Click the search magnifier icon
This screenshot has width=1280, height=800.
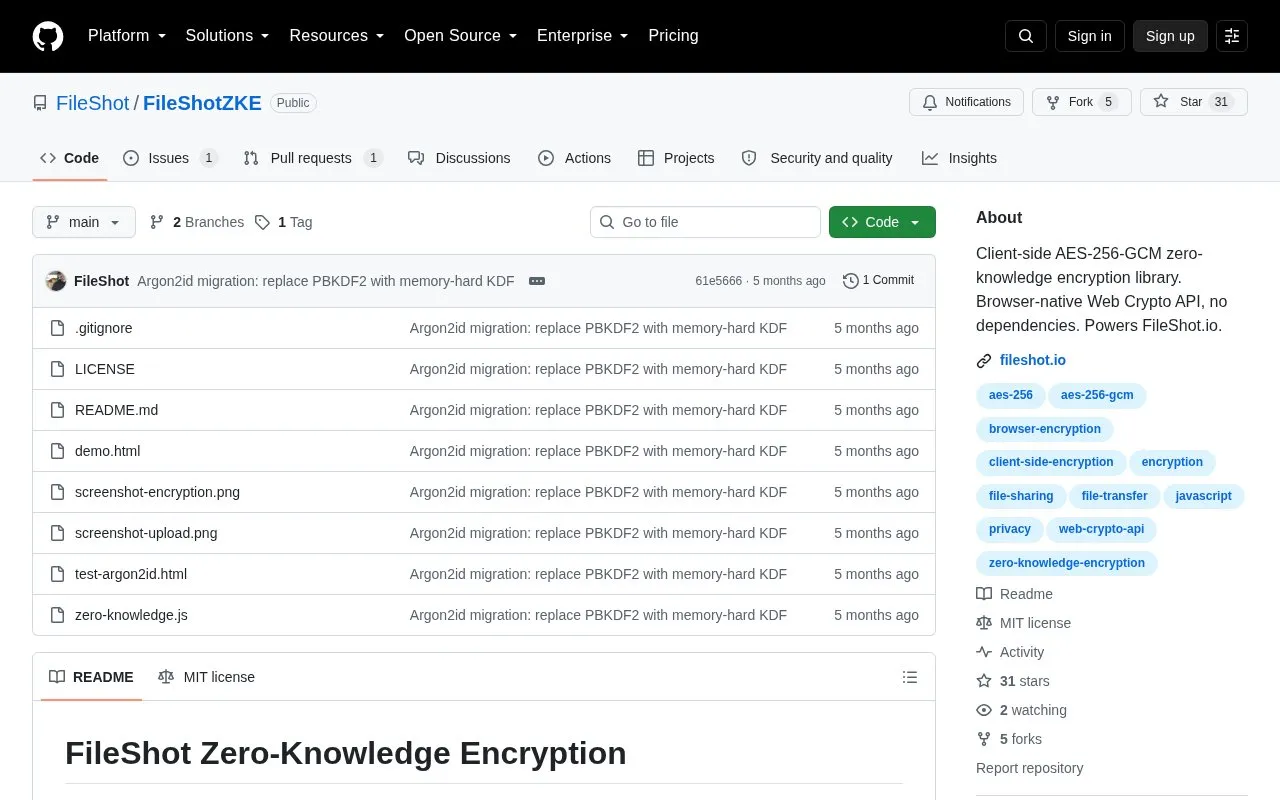click(x=1026, y=36)
